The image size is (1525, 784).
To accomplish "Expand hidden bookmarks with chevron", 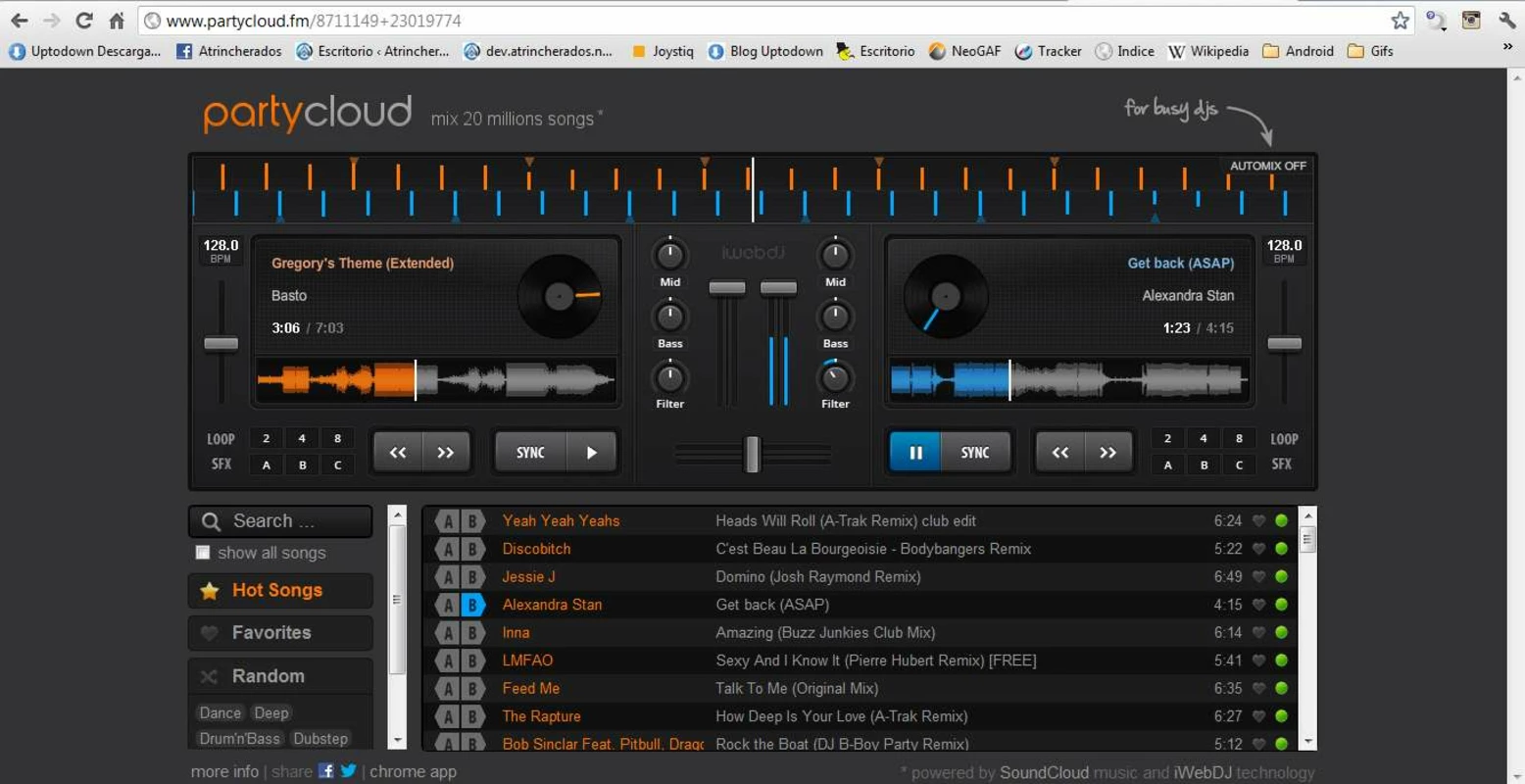I will pyautogui.click(x=1507, y=47).
